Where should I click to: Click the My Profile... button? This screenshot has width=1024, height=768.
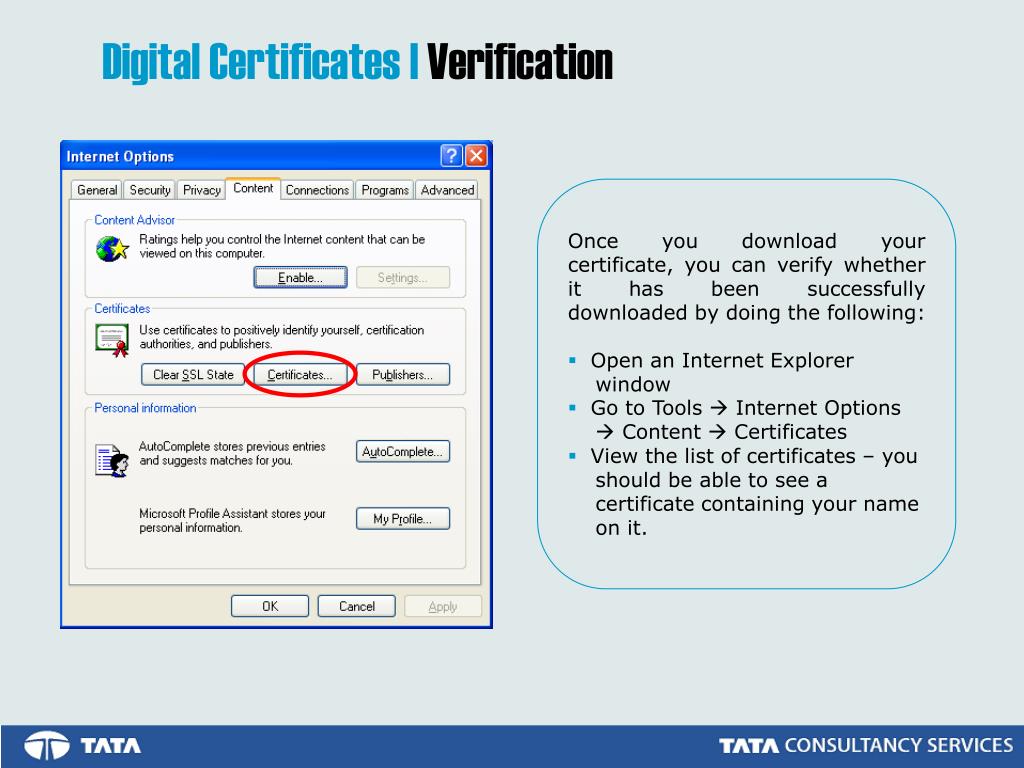(x=403, y=519)
